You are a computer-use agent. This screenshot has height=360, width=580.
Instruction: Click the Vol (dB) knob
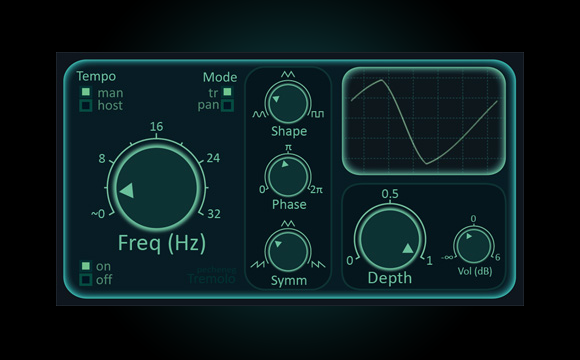[x=474, y=246]
